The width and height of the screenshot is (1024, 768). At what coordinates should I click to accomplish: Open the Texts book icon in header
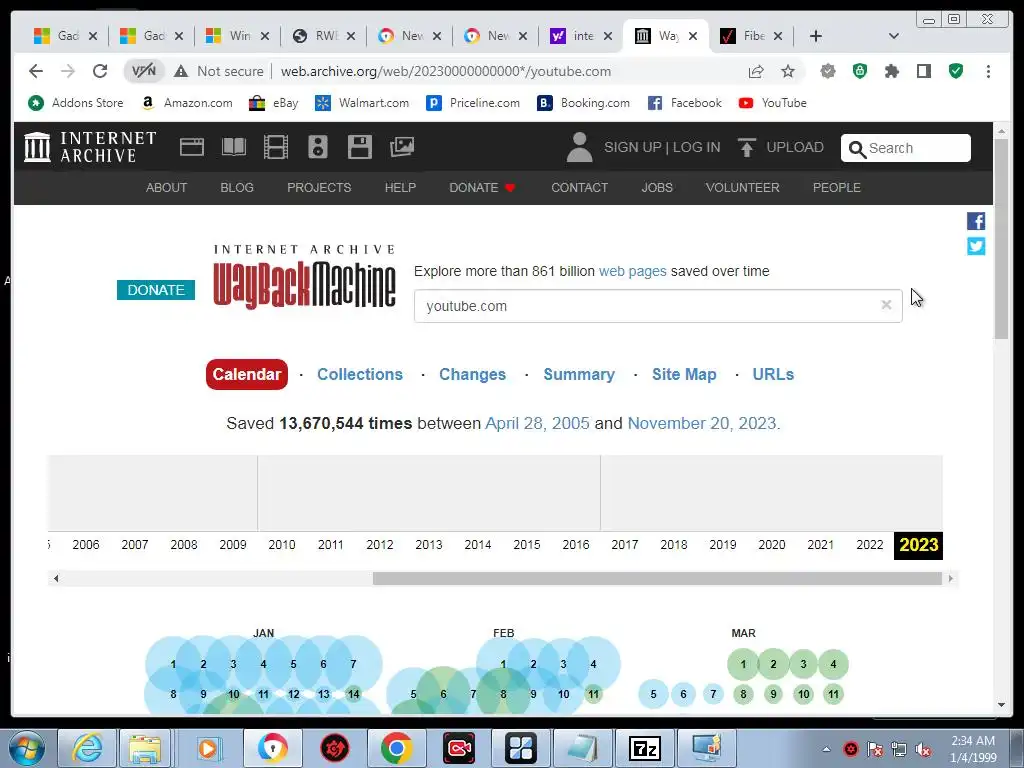click(x=234, y=147)
